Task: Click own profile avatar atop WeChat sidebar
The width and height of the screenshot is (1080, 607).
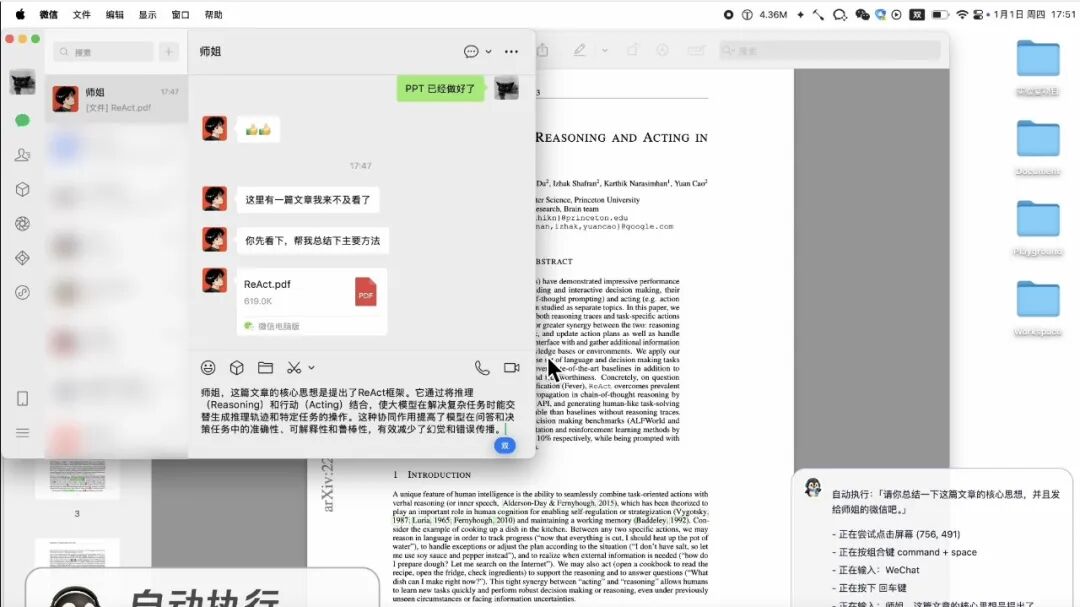Action: pos(23,82)
